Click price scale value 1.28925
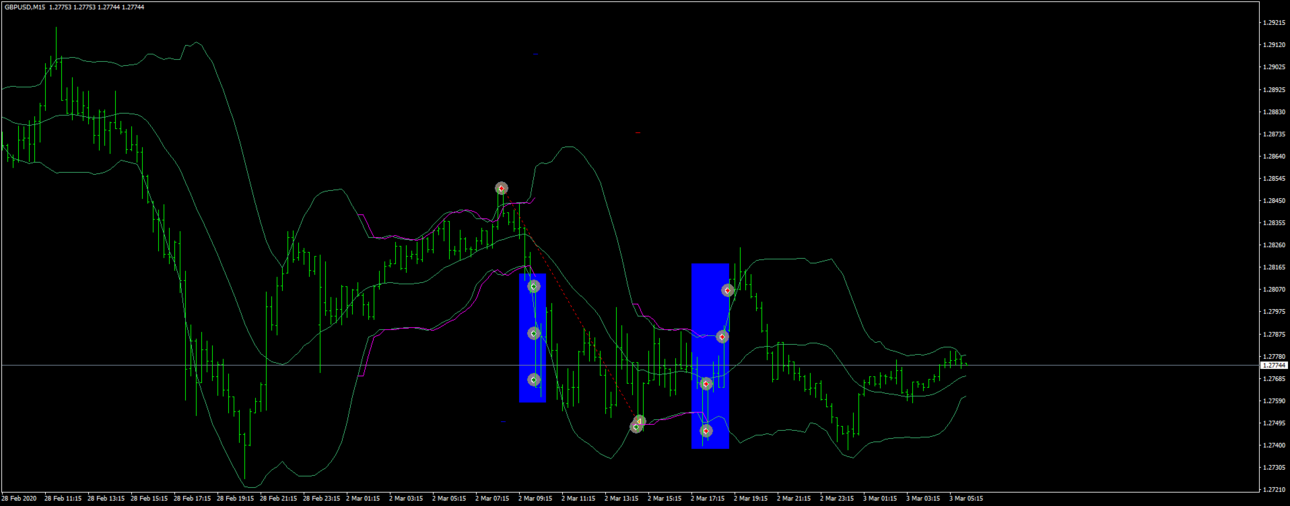Viewport: 1290px width, 506px height. click(1274, 90)
